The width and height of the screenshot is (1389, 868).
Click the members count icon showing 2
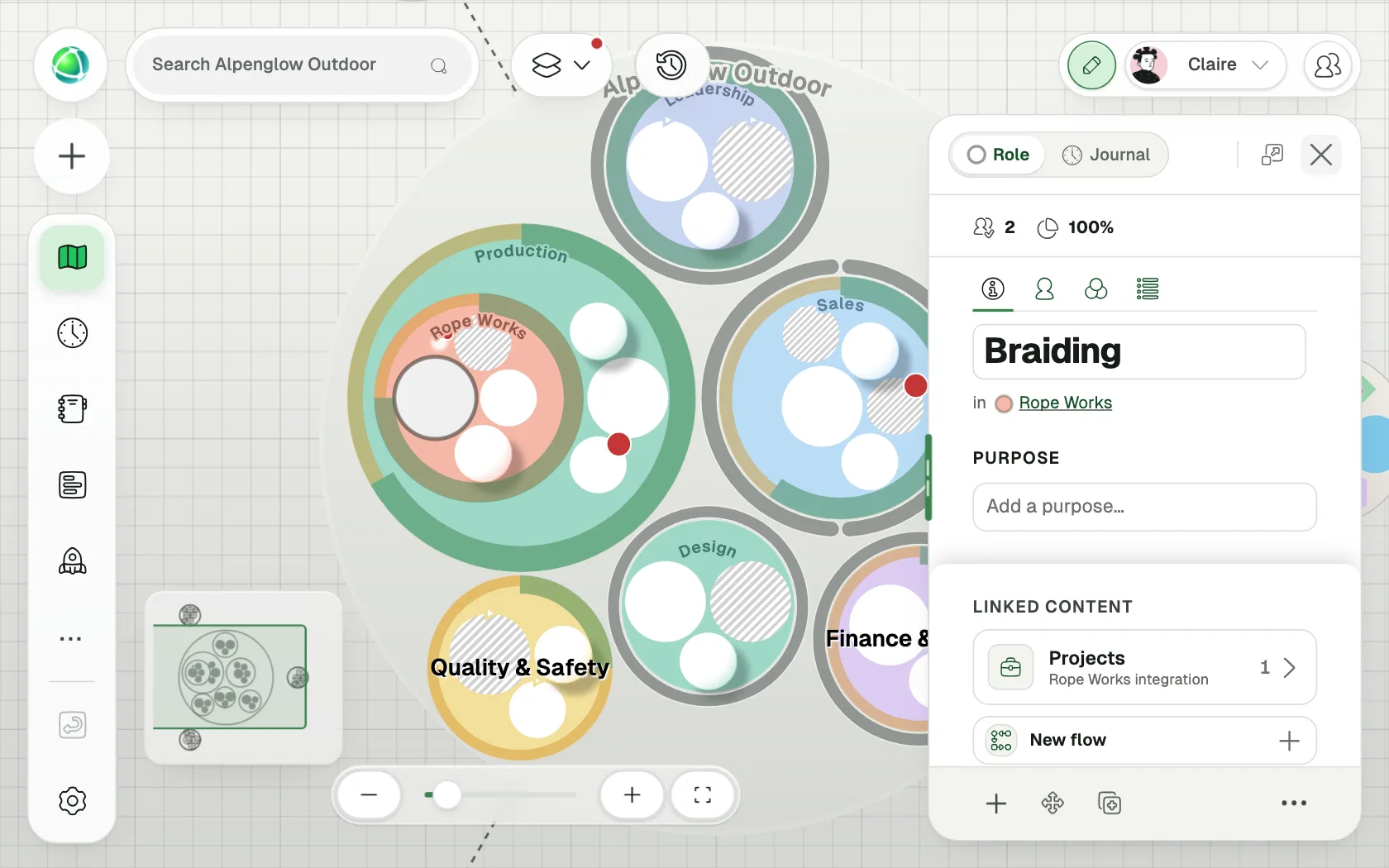(983, 227)
